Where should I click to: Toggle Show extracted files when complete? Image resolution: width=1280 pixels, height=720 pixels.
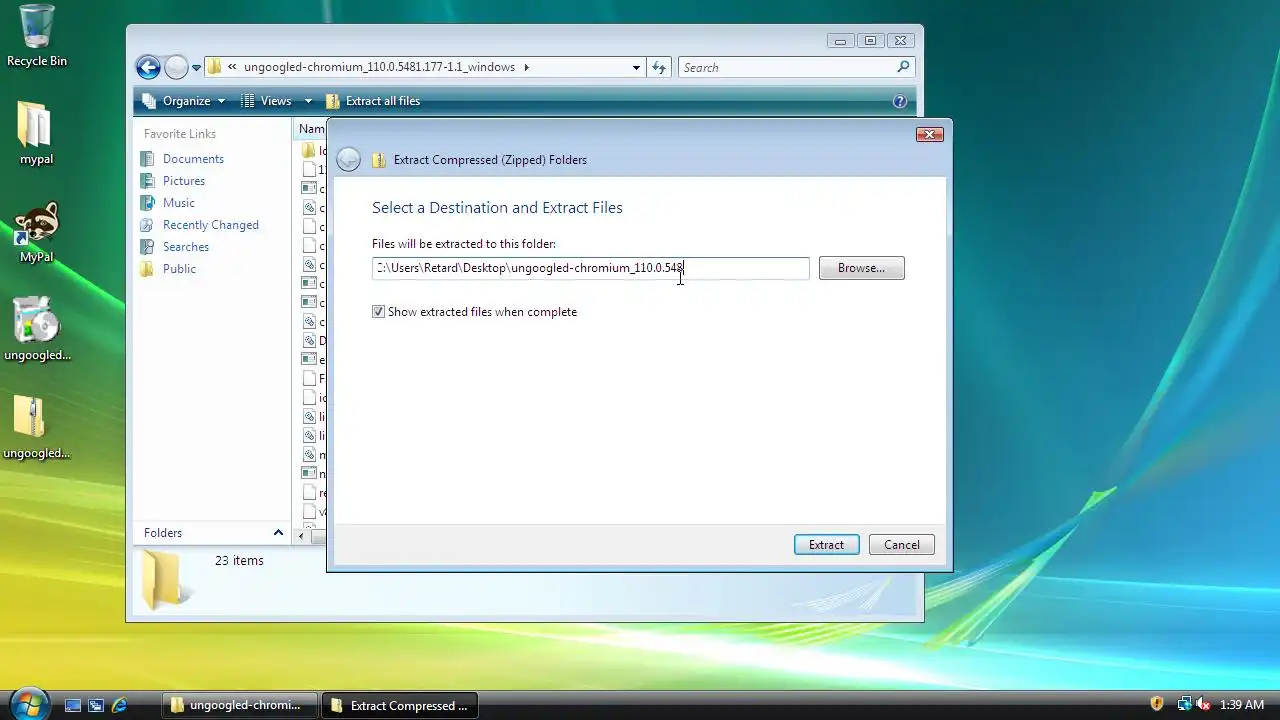click(378, 312)
